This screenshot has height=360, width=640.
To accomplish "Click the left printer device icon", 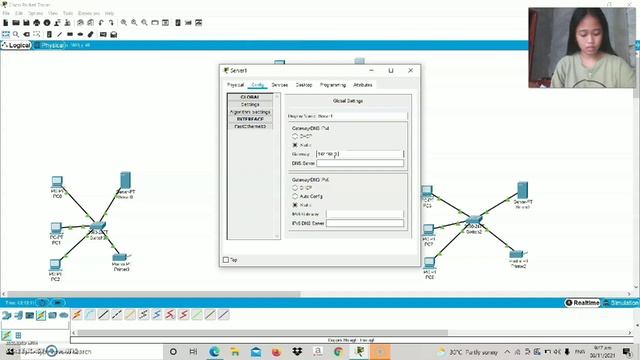I will click(120, 258).
